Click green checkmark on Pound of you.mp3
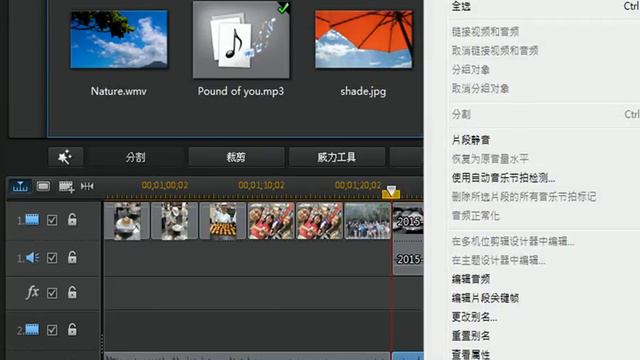The image size is (640, 360). 283,8
